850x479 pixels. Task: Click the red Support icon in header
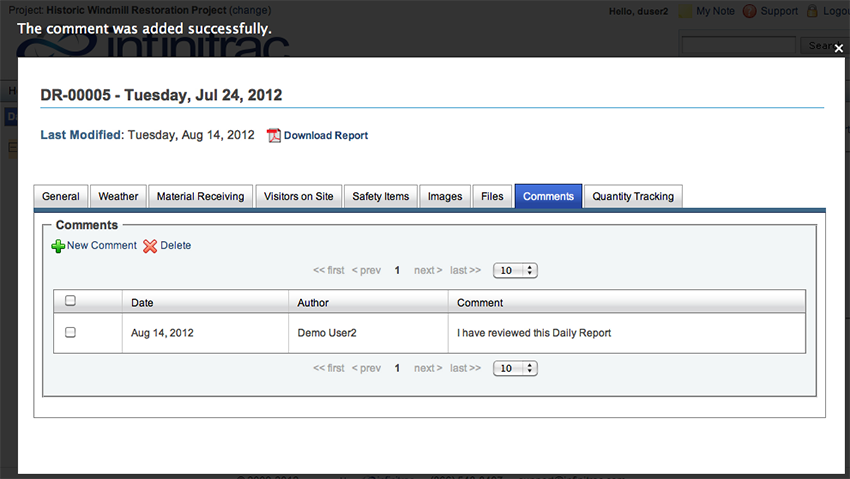pyautogui.click(x=750, y=11)
